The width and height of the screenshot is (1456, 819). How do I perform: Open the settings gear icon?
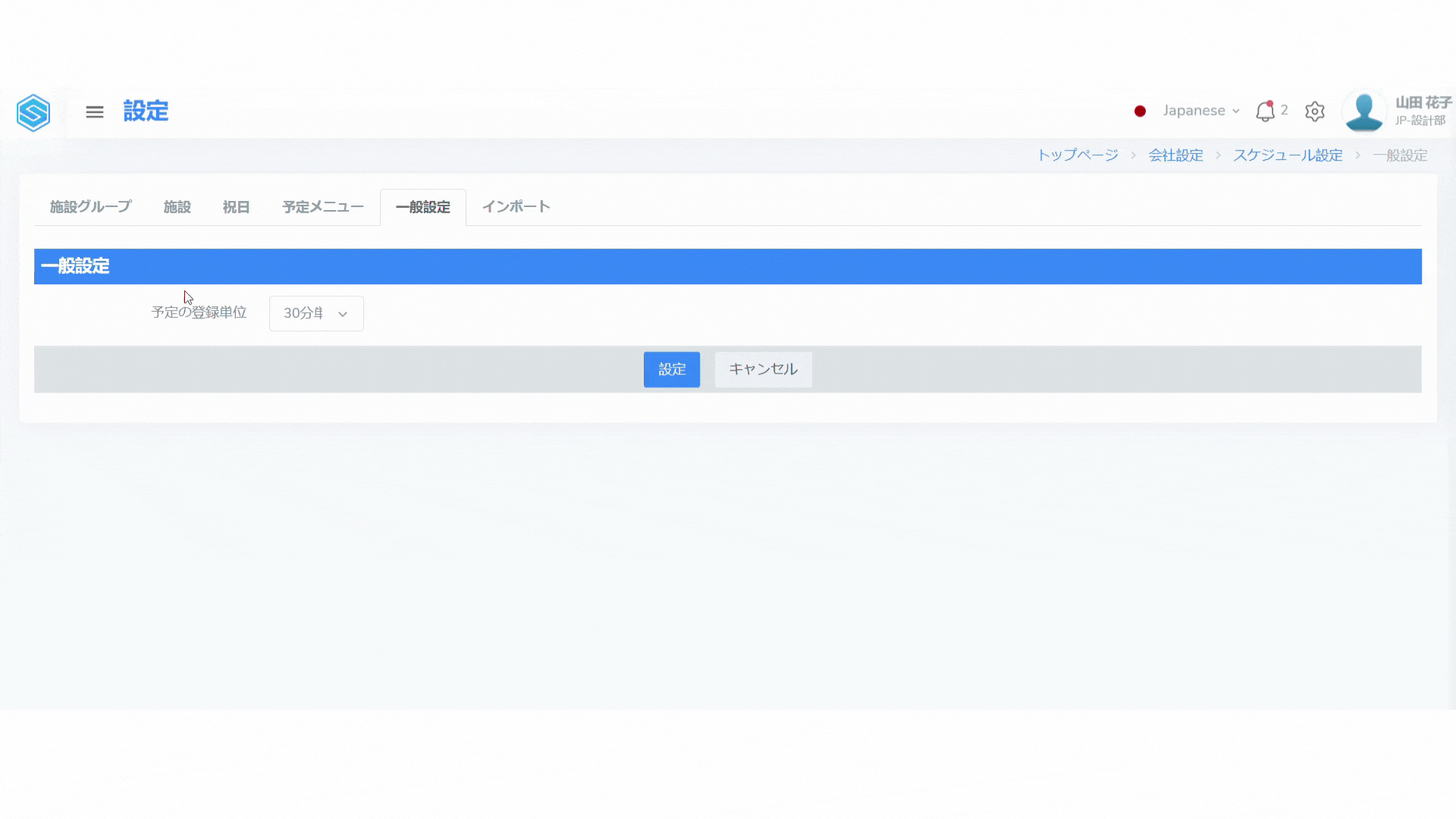[1315, 111]
